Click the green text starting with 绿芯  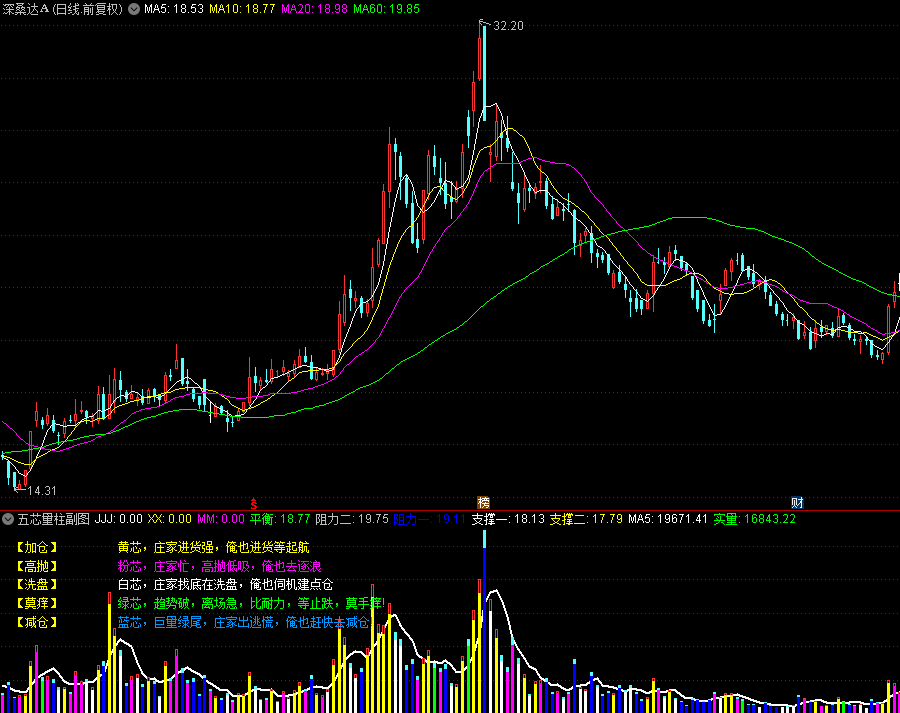pyautogui.click(x=251, y=603)
